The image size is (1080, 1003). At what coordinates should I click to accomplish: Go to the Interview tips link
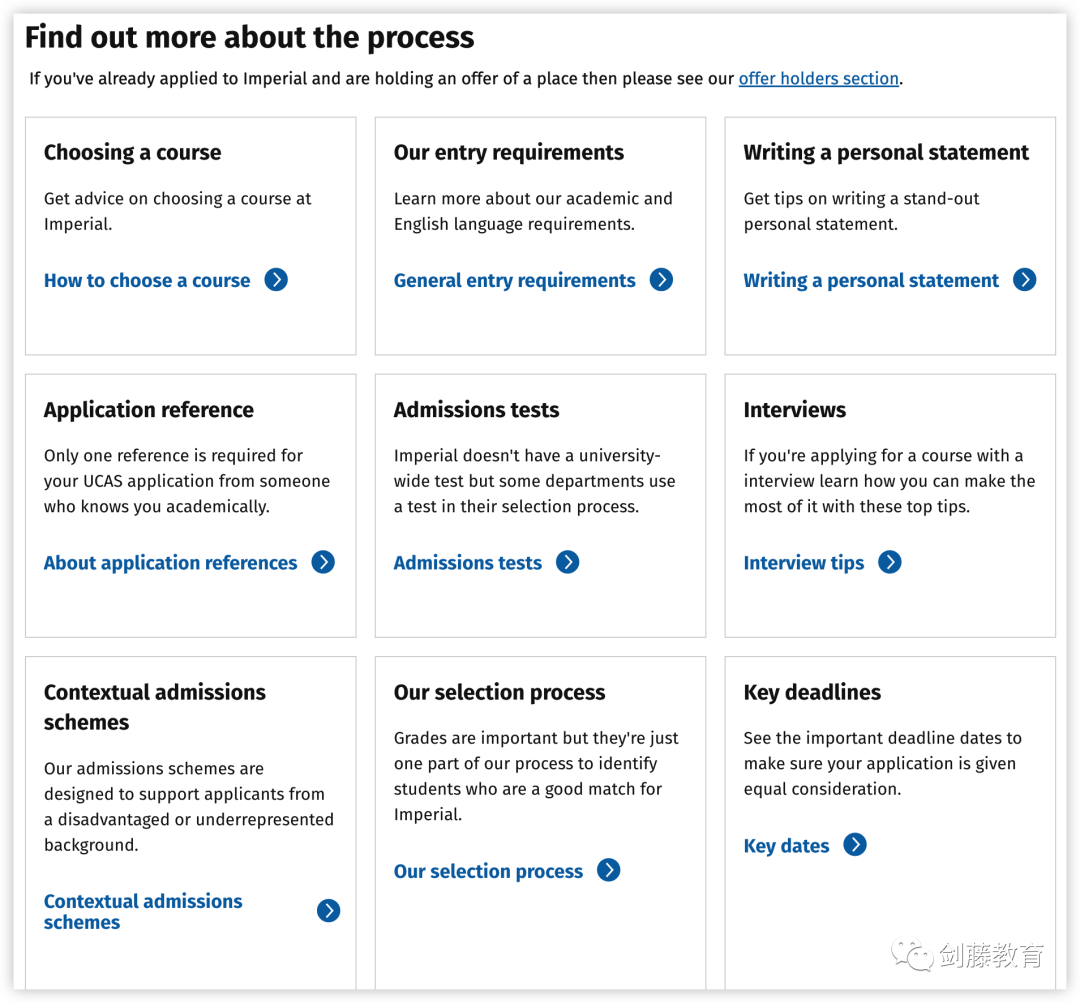pos(803,563)
